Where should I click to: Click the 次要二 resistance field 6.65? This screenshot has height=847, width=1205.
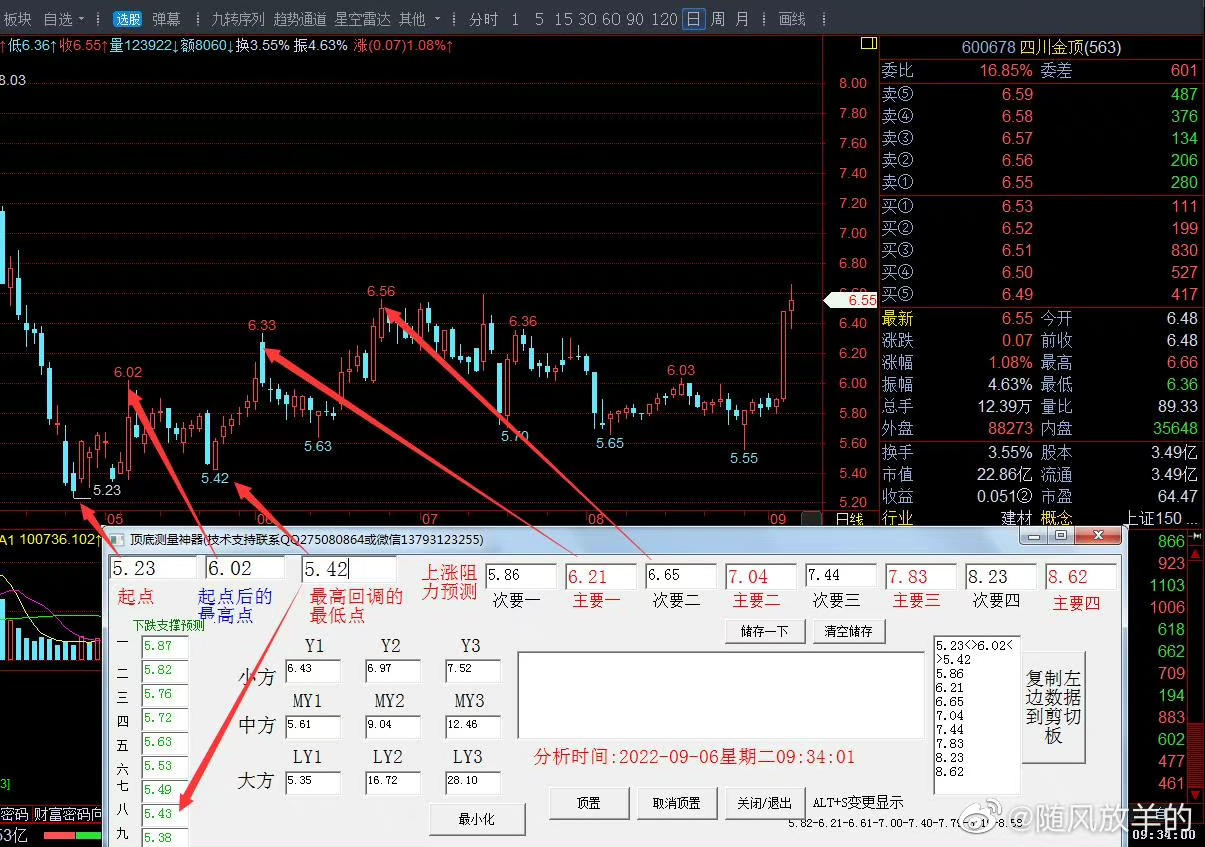[x=681, y=576]
